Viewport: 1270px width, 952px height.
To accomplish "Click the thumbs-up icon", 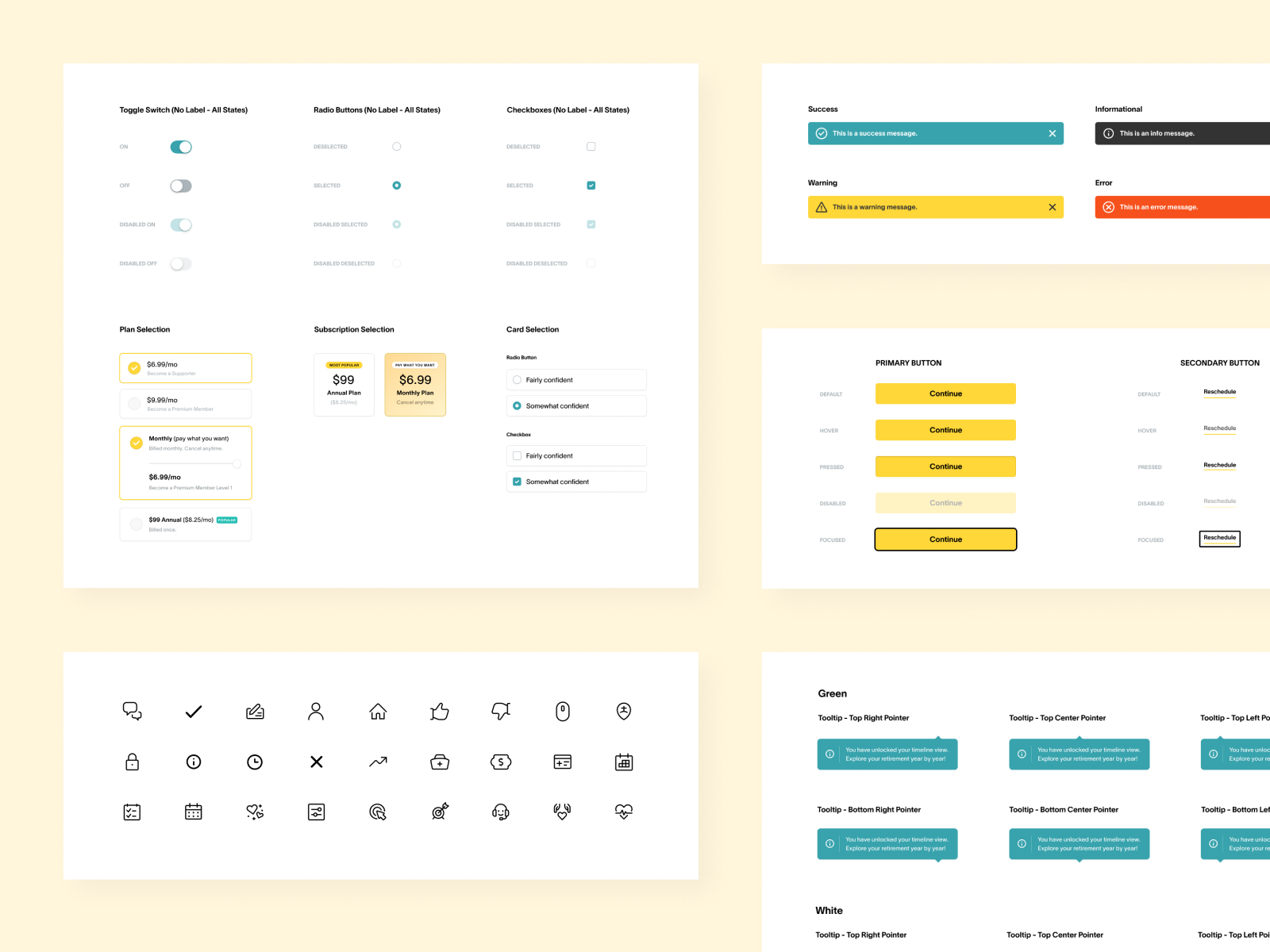I will coord(440,712).
